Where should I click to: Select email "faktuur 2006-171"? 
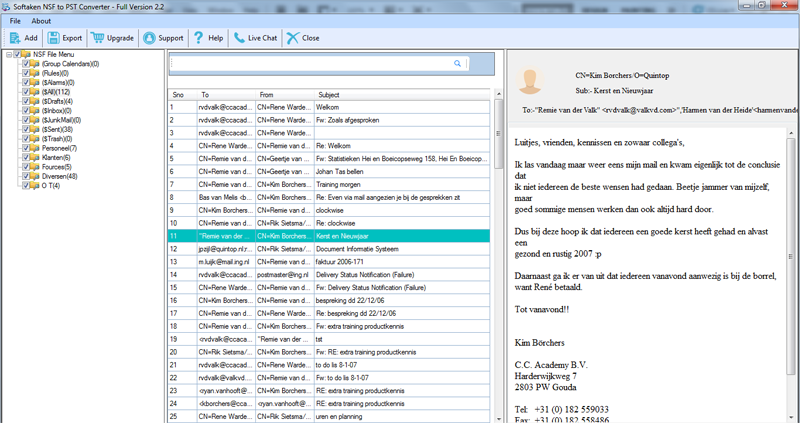pyautogui.click(x=329, y=262)
